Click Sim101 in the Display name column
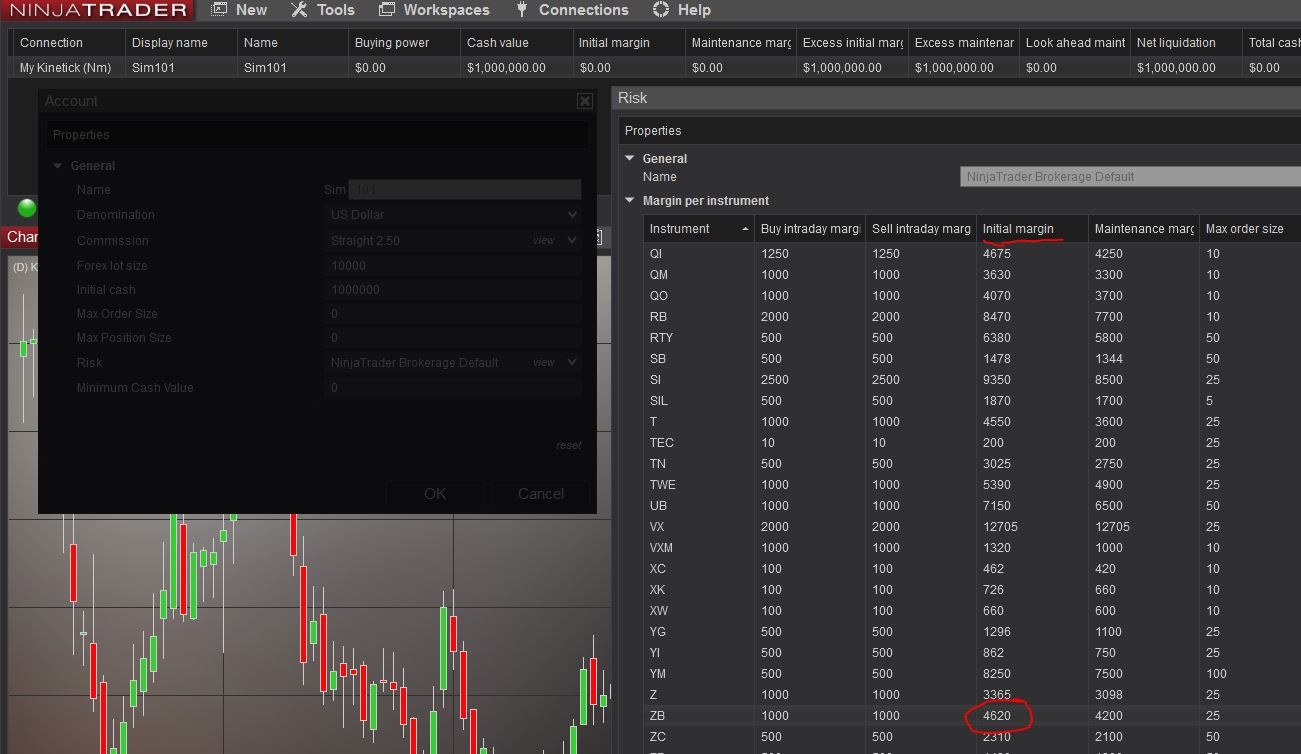The image size is (1301, 754). click(x=181, y=68)
